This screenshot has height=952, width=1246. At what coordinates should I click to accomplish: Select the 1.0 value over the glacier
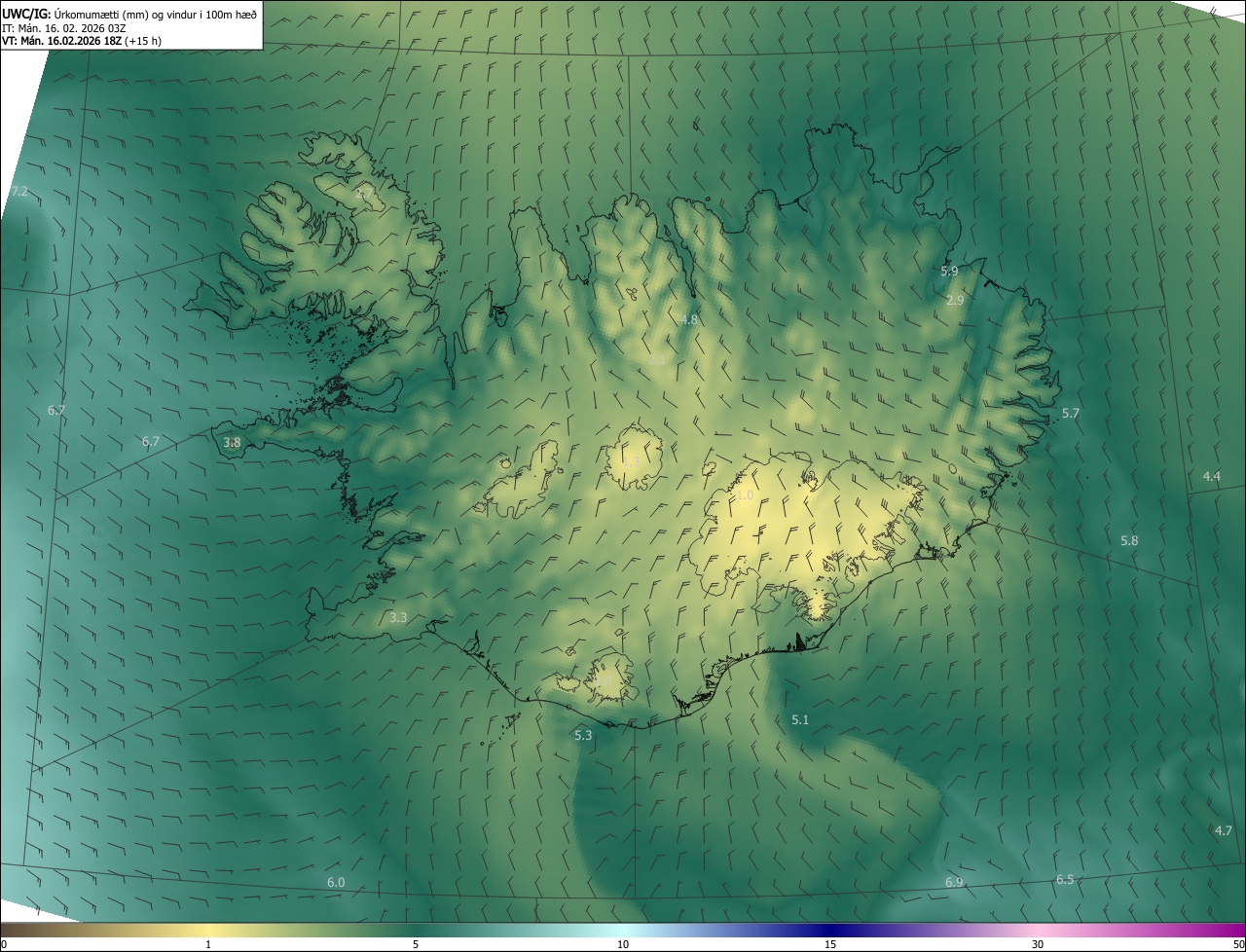745,494
